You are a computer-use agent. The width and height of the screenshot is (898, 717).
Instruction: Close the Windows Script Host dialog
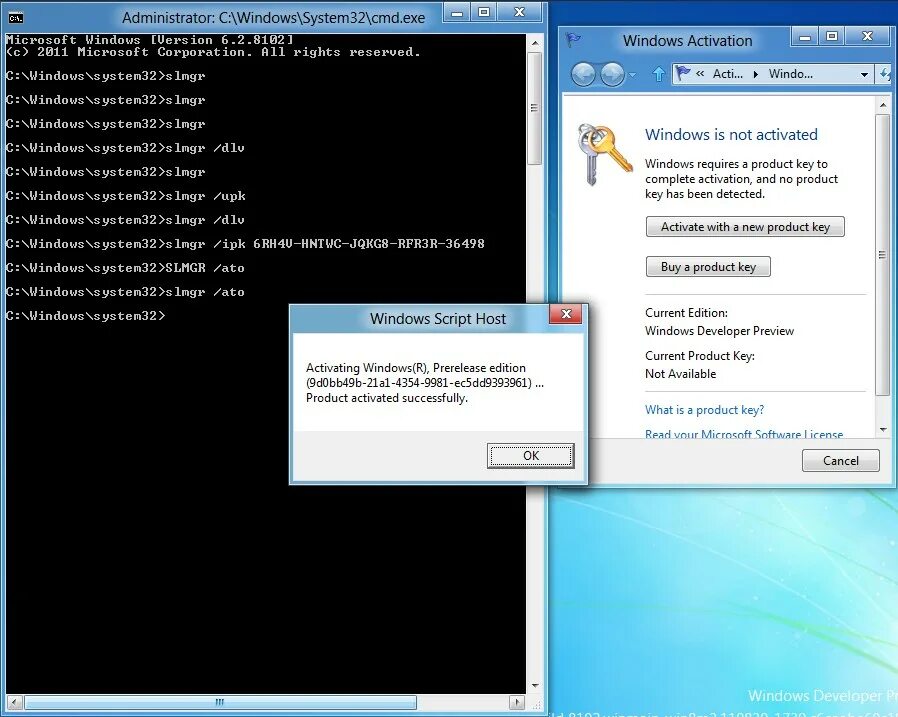[x=566, y=314]
